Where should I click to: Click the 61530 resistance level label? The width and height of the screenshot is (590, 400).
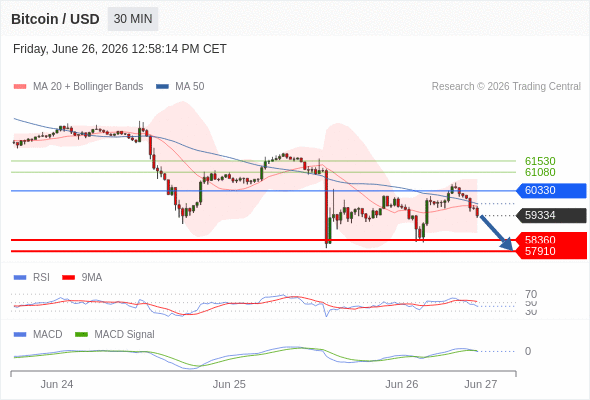[540, 161]
